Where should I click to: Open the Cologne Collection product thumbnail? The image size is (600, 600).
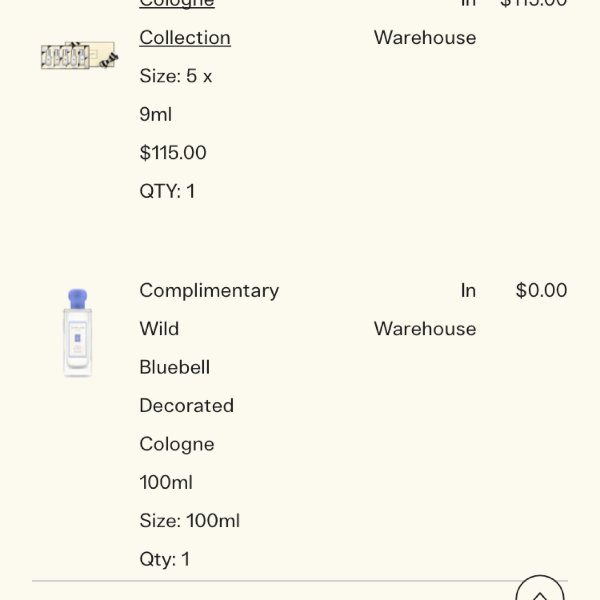point(80,55)
